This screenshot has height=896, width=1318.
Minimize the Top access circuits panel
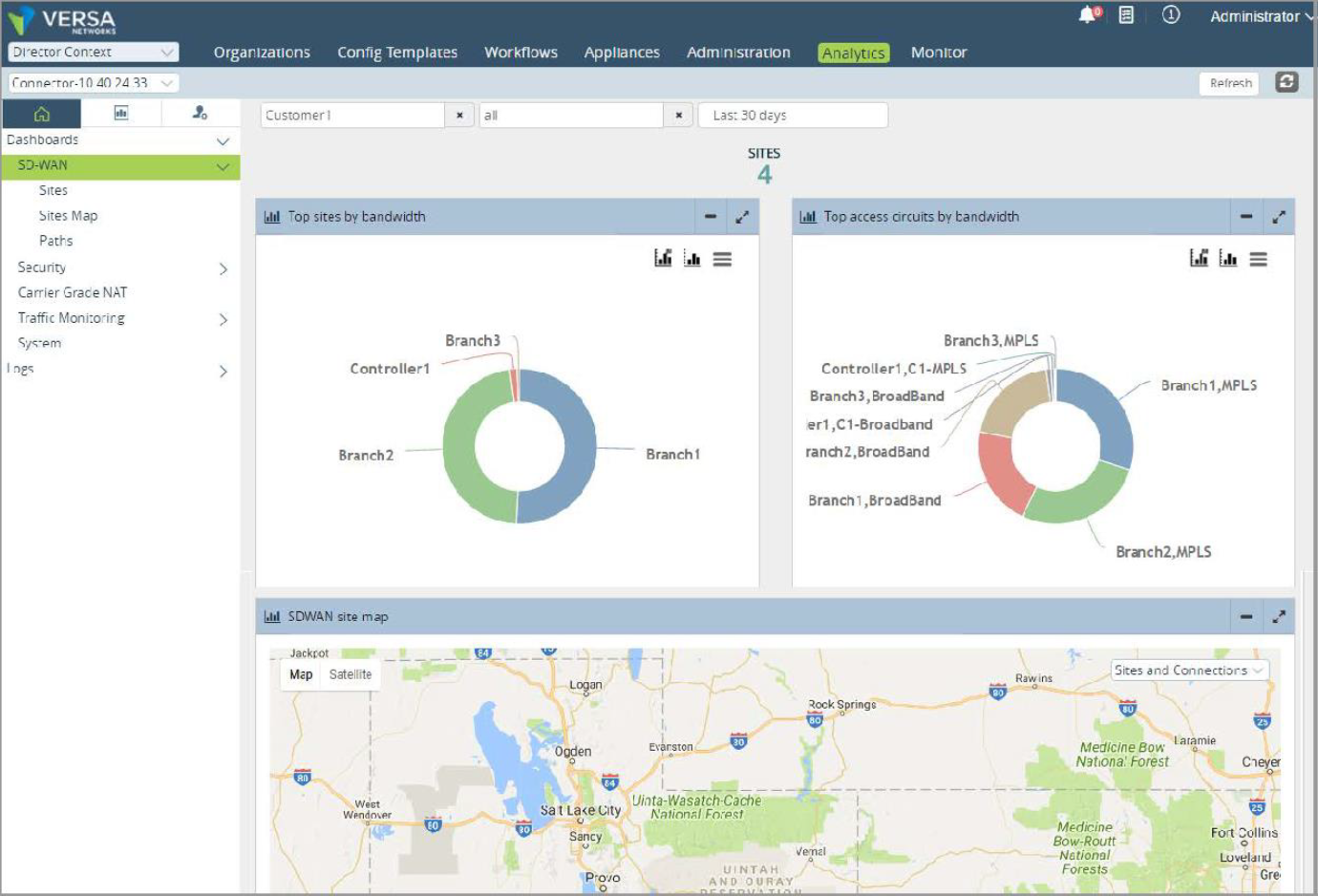[1245, 217]
